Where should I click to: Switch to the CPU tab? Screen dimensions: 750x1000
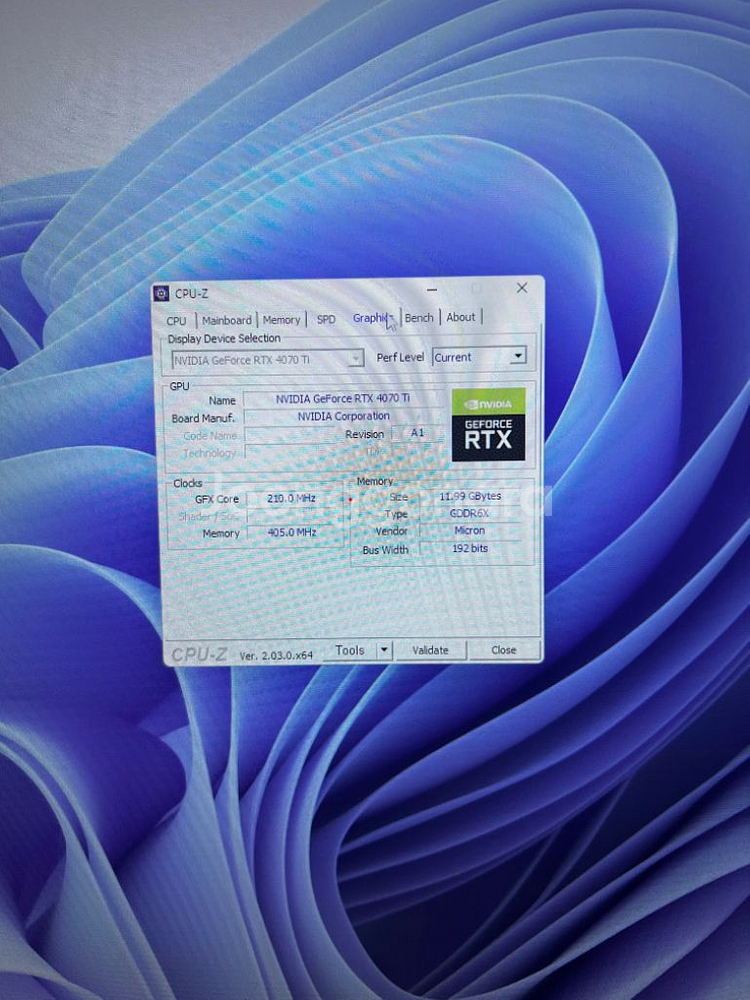coord(177,320)
